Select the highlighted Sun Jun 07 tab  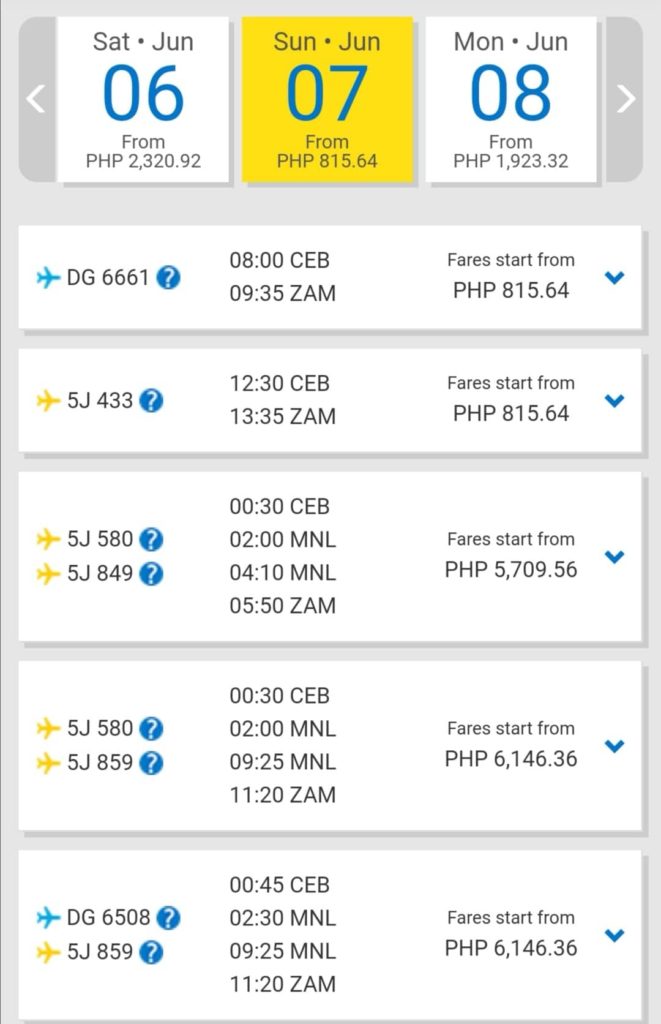(327, 99)
